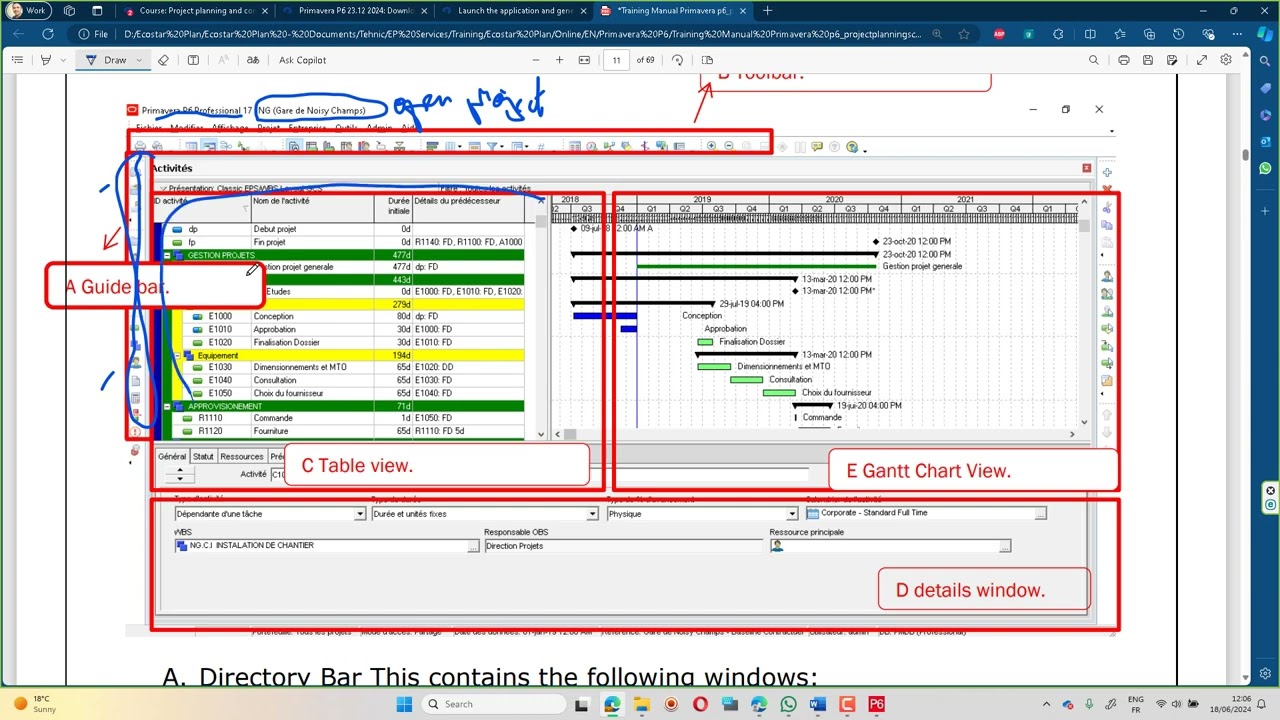Open the Work profile menu
Image resolution: width=1280 pixels, height=720 pixels.
pos(29,11)
